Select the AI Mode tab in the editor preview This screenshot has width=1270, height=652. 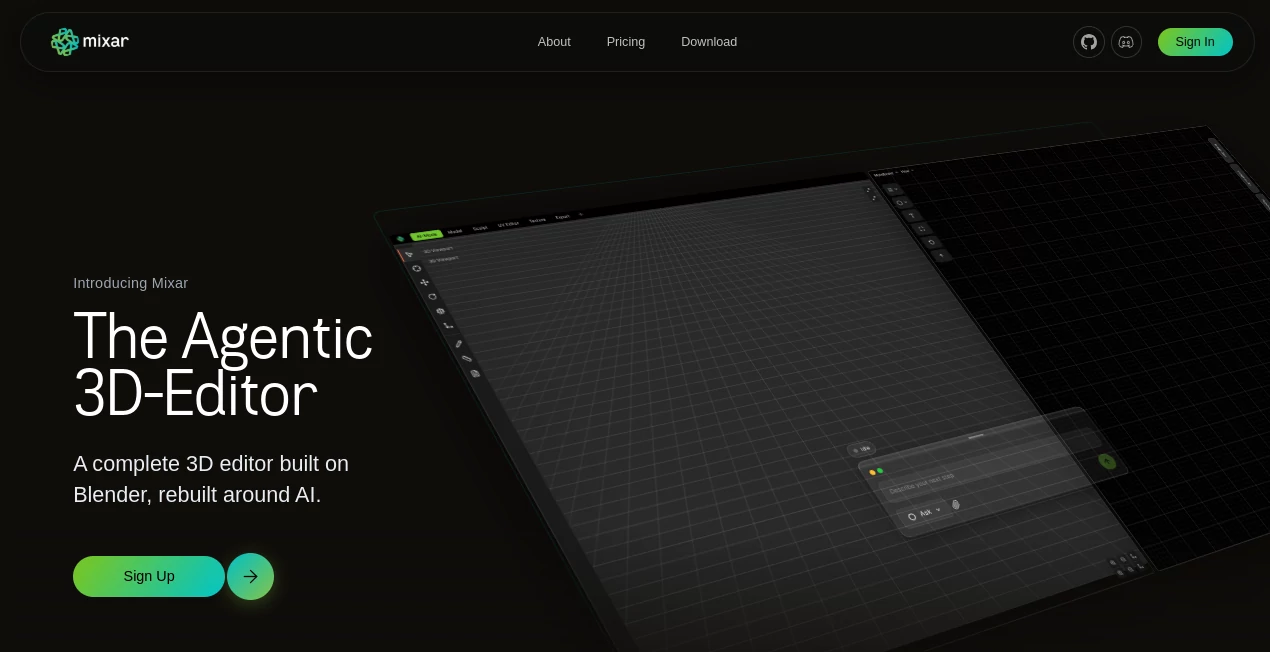(426, 235)
